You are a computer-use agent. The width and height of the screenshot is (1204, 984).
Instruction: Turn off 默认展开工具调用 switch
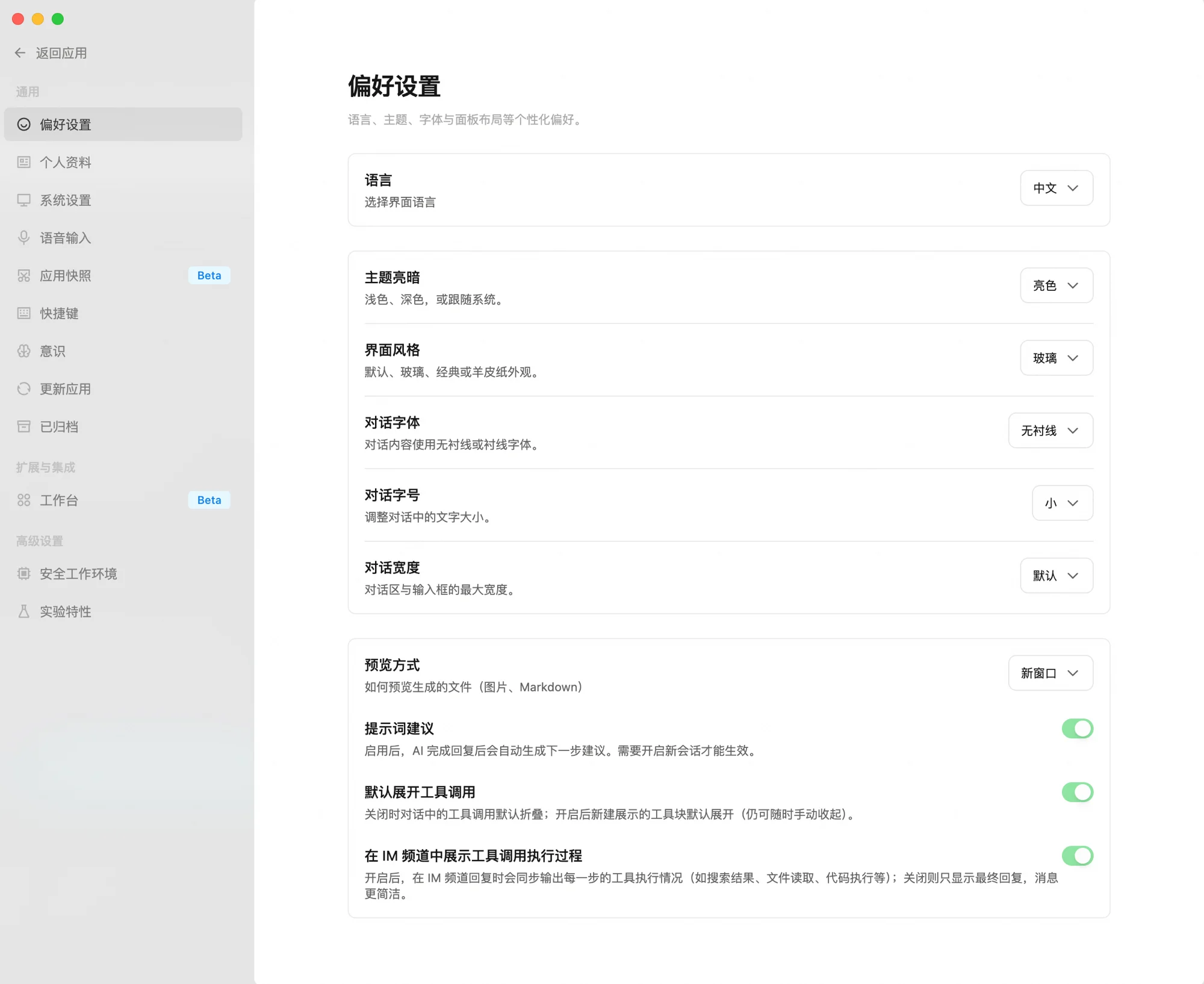(1077, 792)
